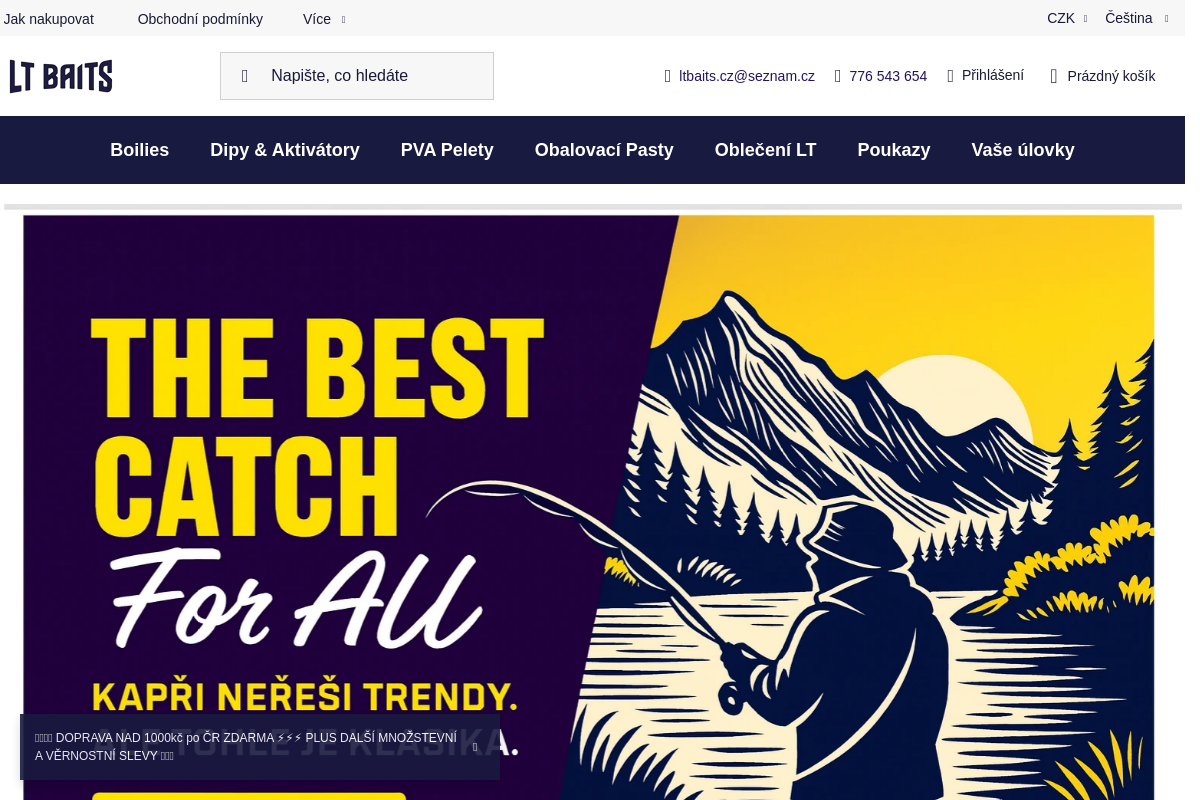Viewport: 1200px width, 800px height.
Task: Click the search field Napište, co hledáte
Action: 357,76
